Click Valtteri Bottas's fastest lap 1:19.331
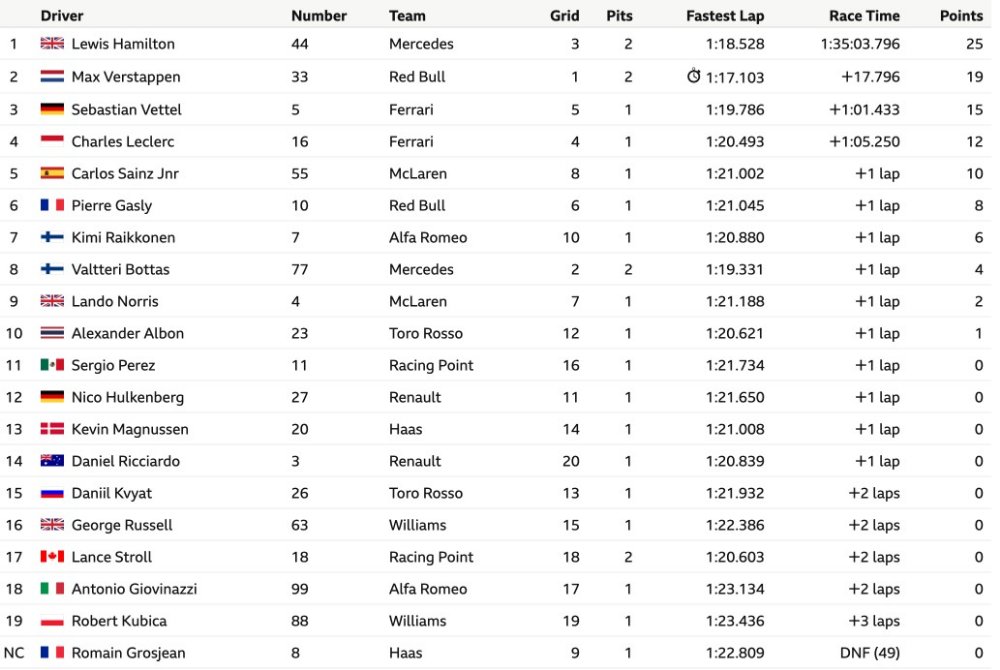The height and width of the screenshot is (670, 1000). (x=735, y=269)
